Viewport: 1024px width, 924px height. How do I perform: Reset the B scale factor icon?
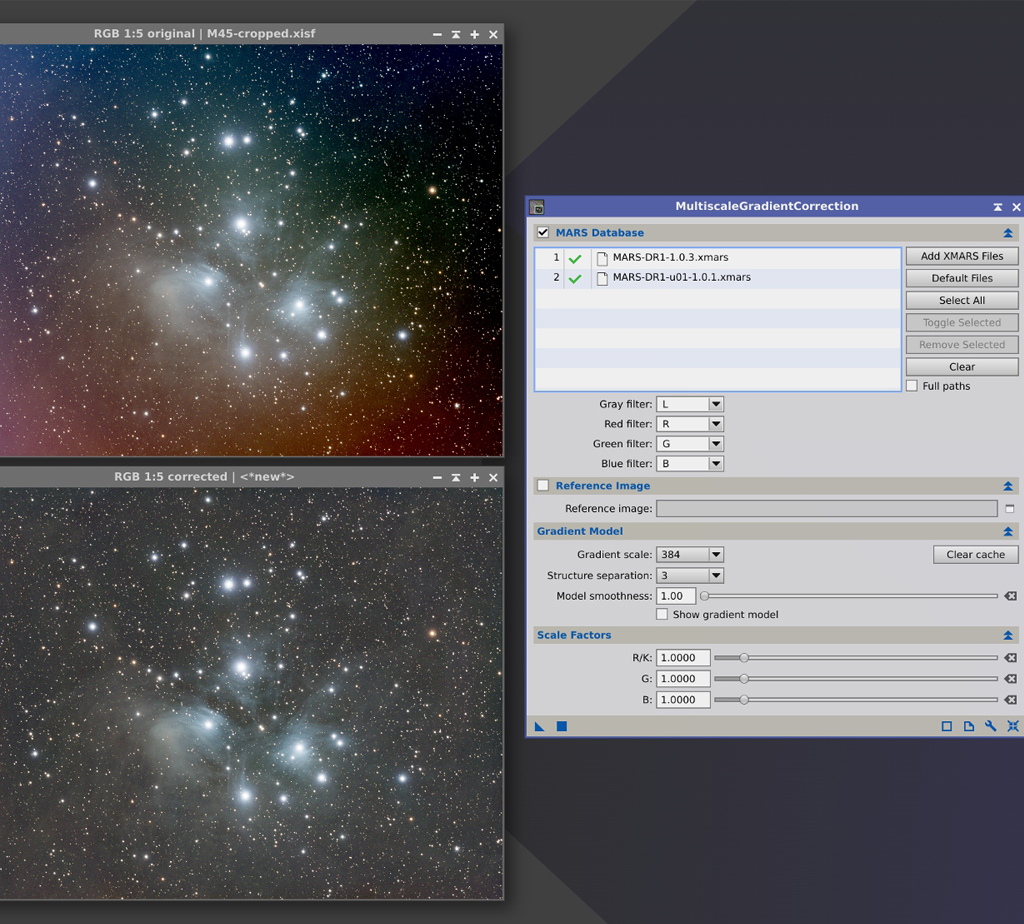1010,699
